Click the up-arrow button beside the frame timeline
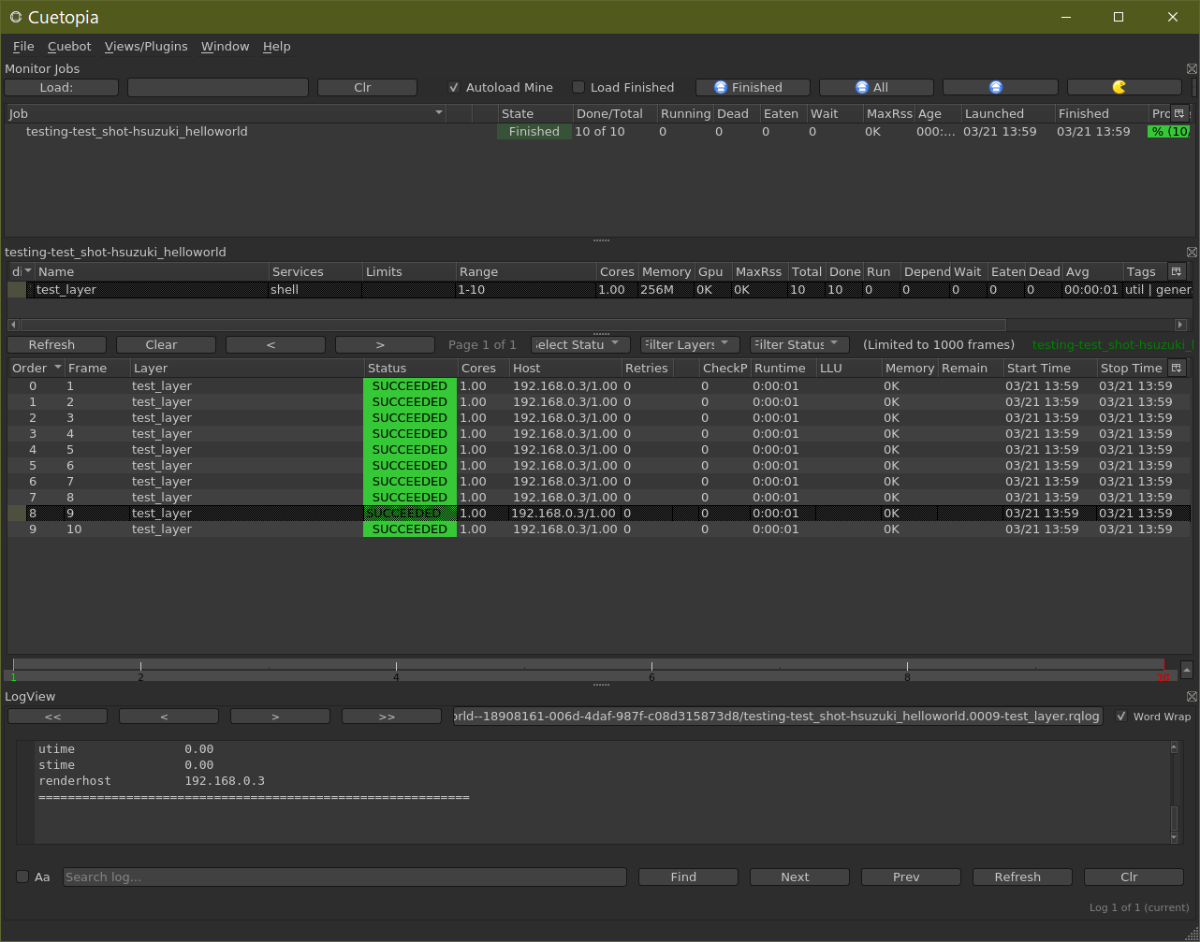1200x942 pixels. coord(1186,670)
